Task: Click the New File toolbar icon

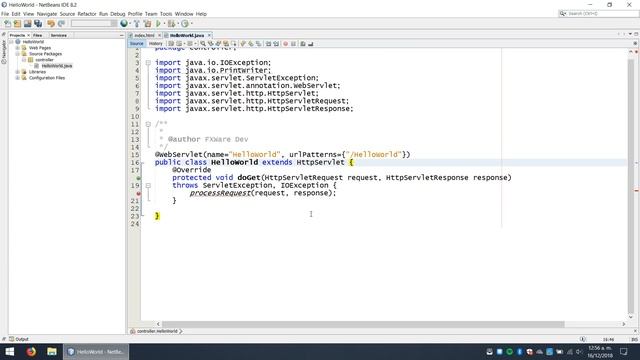Action: point(7,24)
